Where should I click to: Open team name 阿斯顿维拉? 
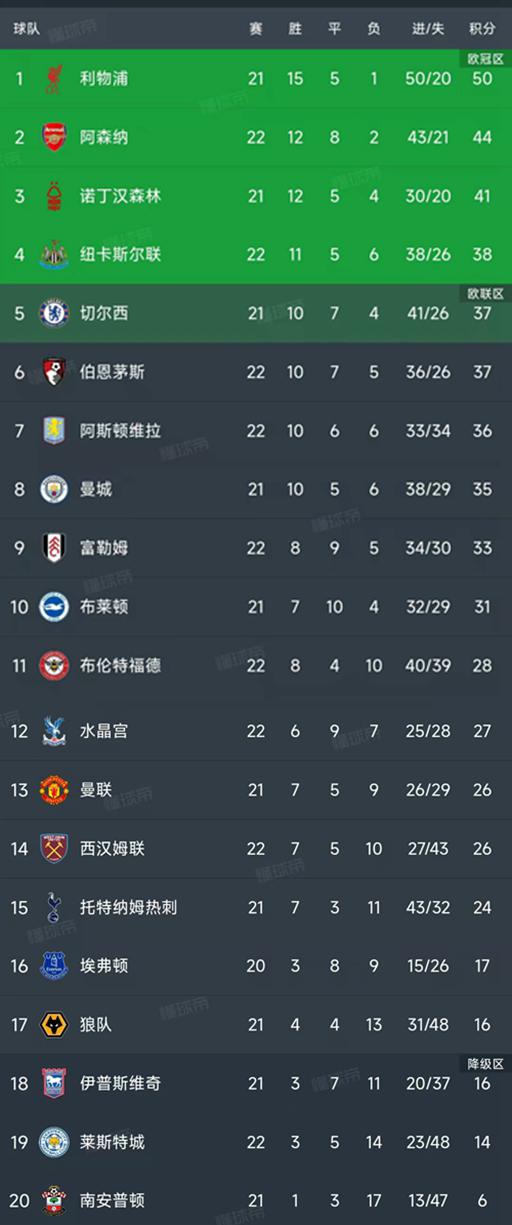point(120,431)
